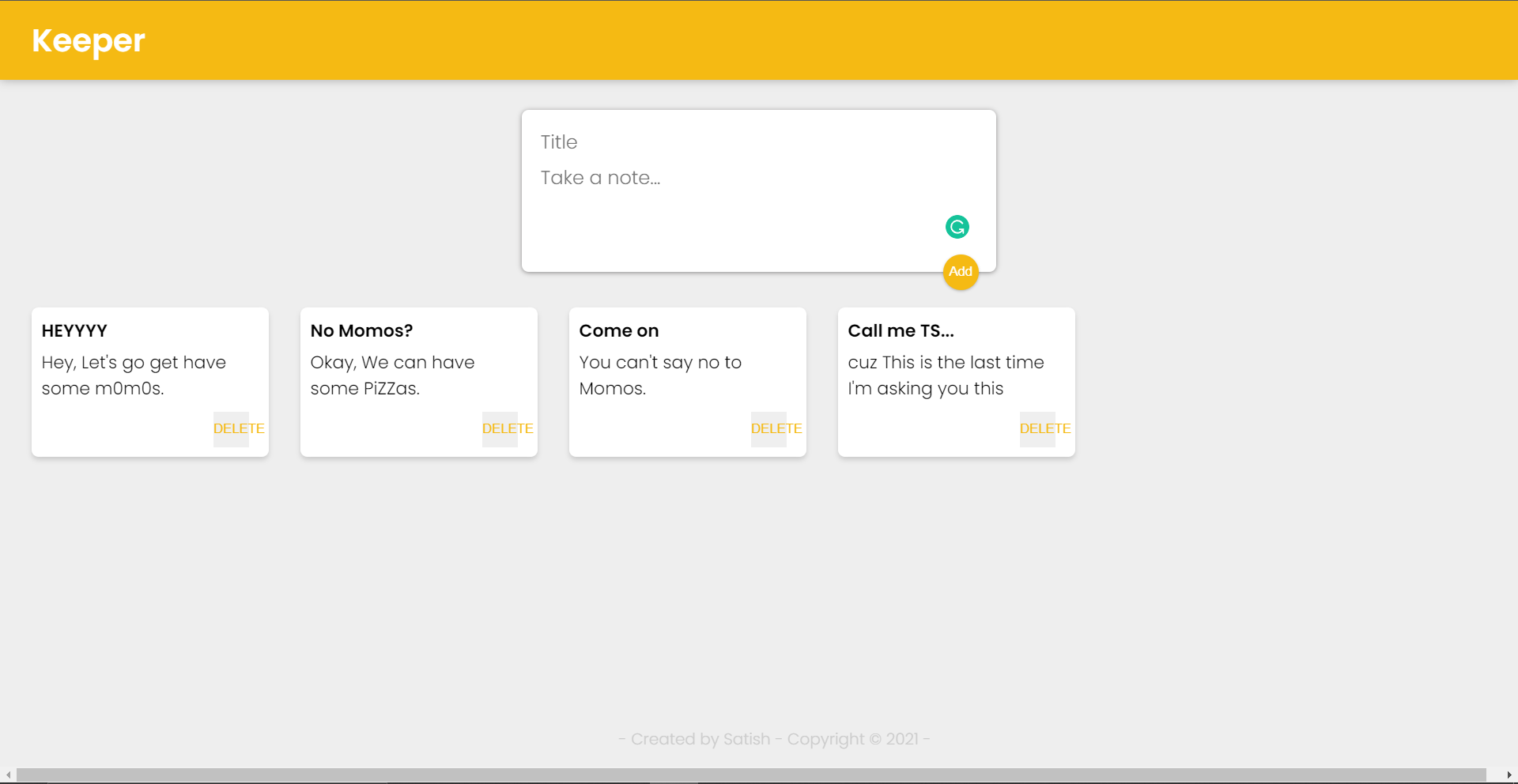Click the No Momos? note title
The width and height of the screenshot is (1518, 784).
pos(361,330)
